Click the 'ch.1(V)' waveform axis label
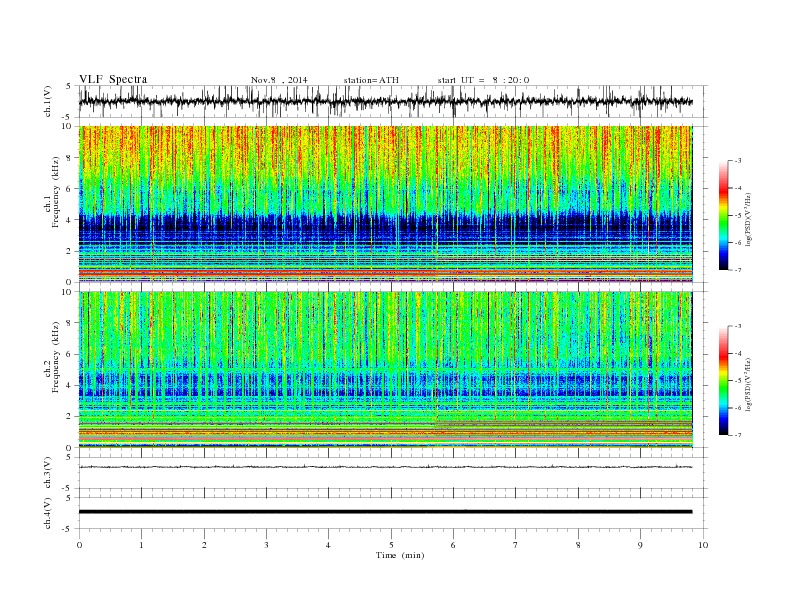792x612 pixels. (x=47, y=101)
